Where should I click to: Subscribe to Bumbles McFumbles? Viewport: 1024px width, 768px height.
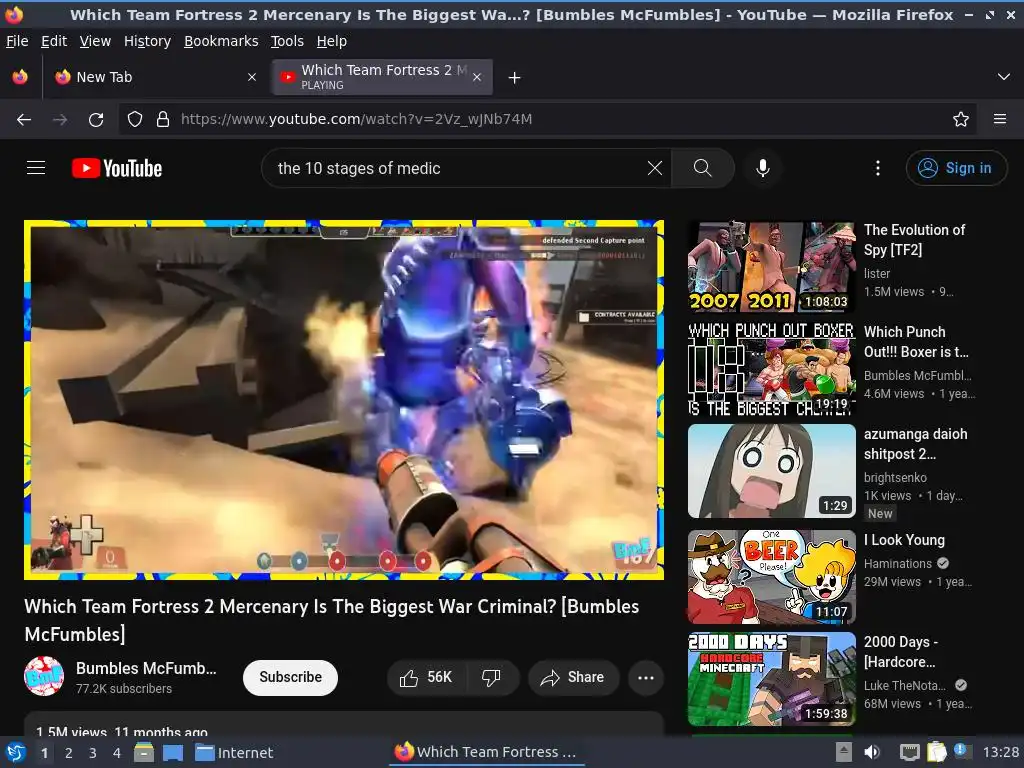click(x=291, y=677)
